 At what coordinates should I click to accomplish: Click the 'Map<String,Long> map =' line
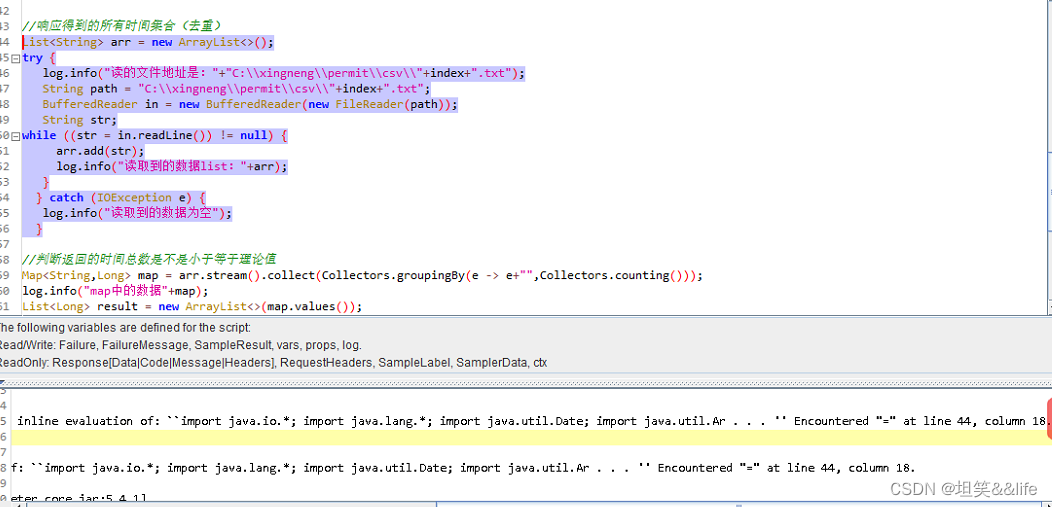[362, 275]
